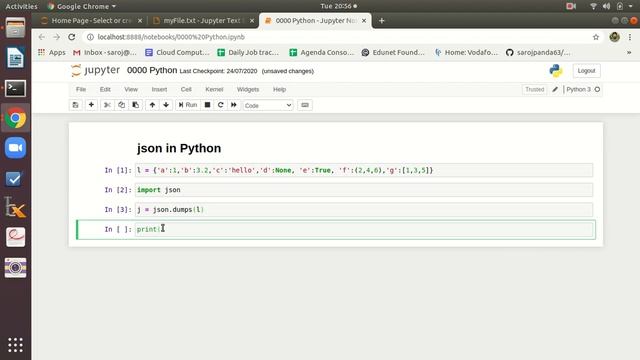This screenshot has height=360, width=640.
Task: Open the Show Applications grid icon
Action: click(x=16, y=345)
